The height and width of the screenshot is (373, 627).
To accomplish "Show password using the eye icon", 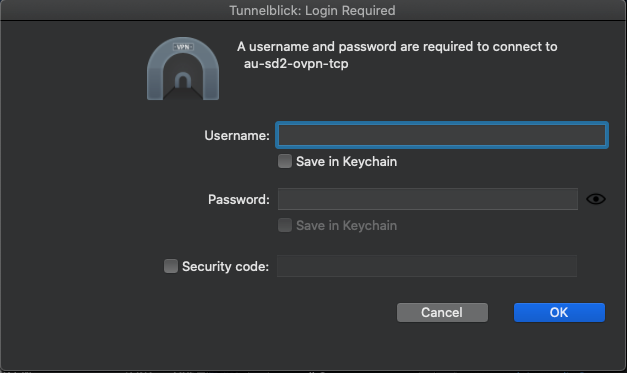I will [x=596, y=199].
